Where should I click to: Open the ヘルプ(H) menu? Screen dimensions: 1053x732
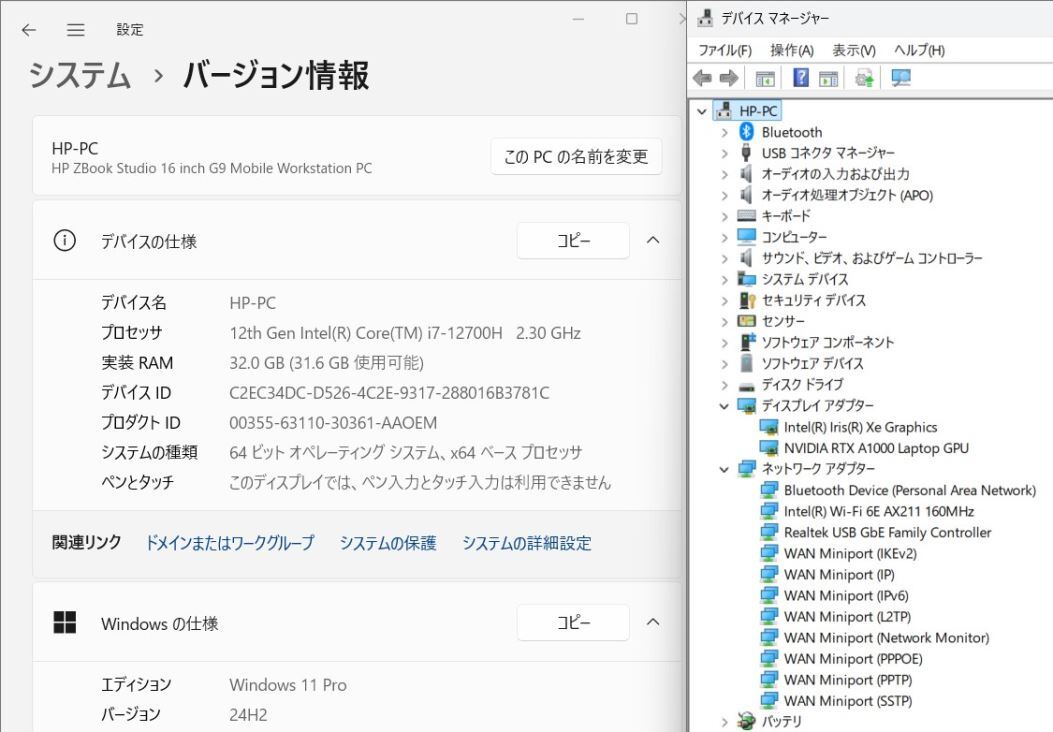[x=919, y=50]
